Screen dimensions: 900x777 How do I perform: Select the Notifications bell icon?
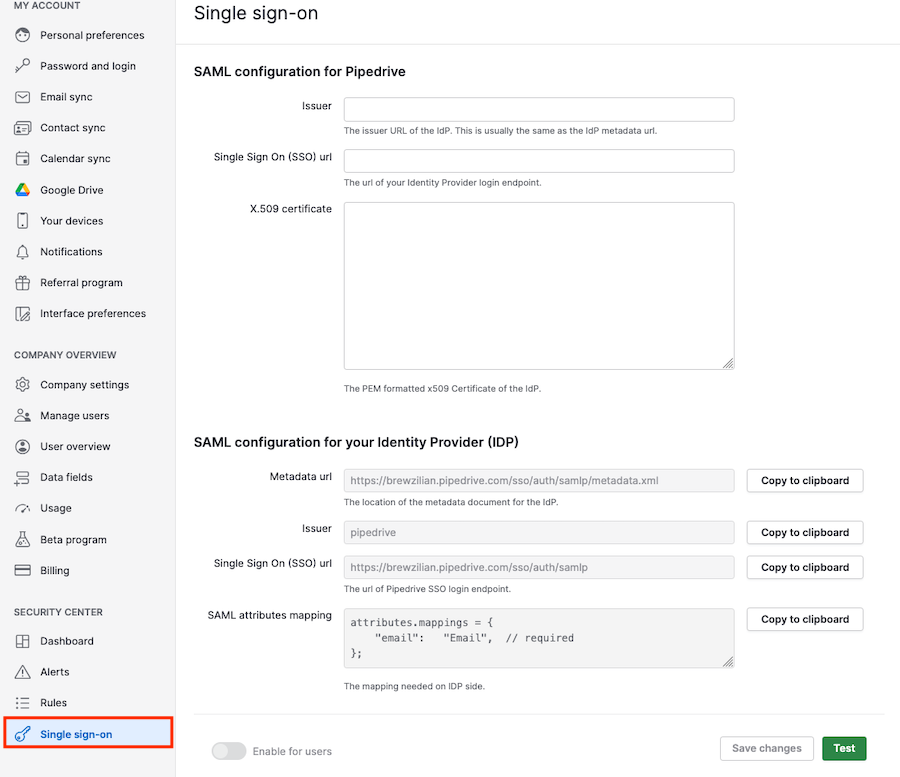[22, 251]
